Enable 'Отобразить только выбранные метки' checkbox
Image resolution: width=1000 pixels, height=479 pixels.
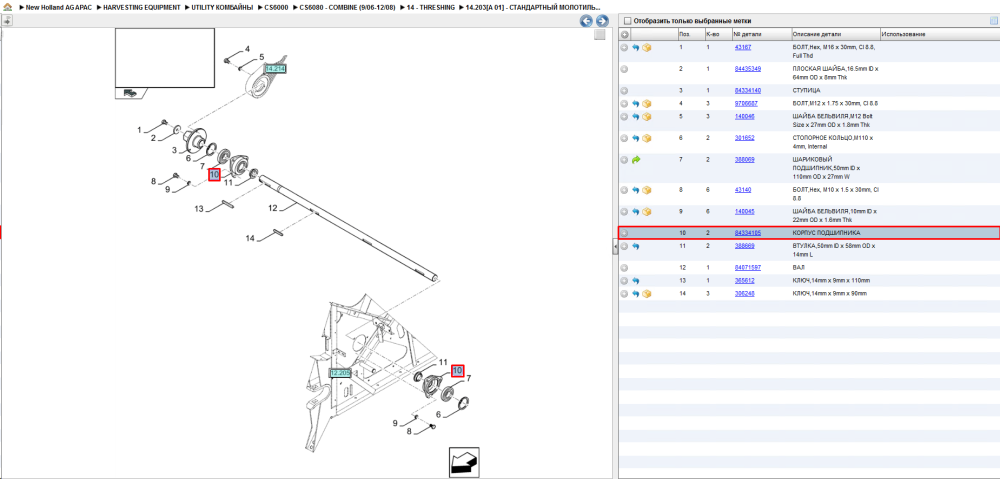(x=628, y=20)
